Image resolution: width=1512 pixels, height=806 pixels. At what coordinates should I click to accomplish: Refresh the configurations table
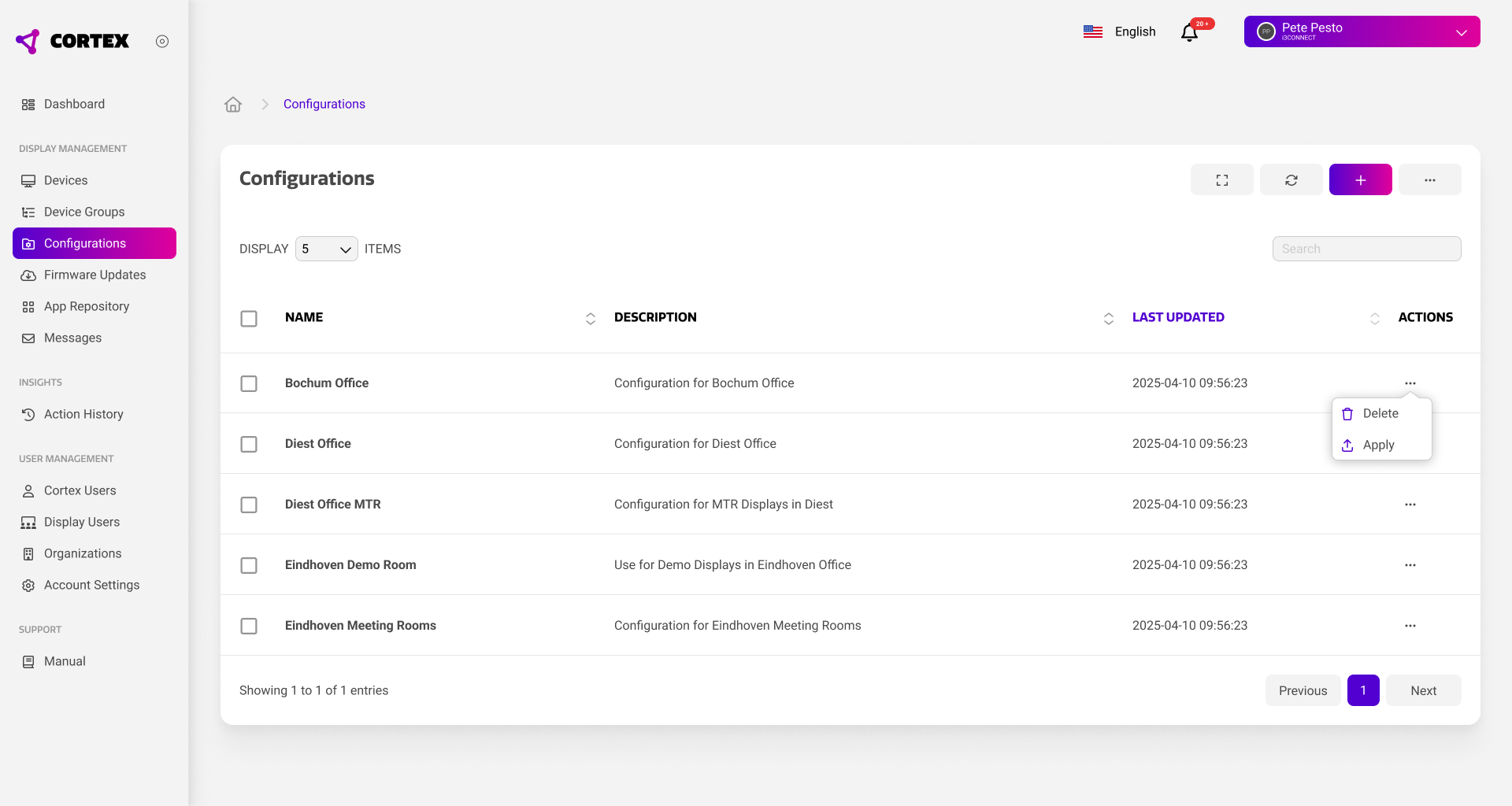click(x=1291, y=180)
